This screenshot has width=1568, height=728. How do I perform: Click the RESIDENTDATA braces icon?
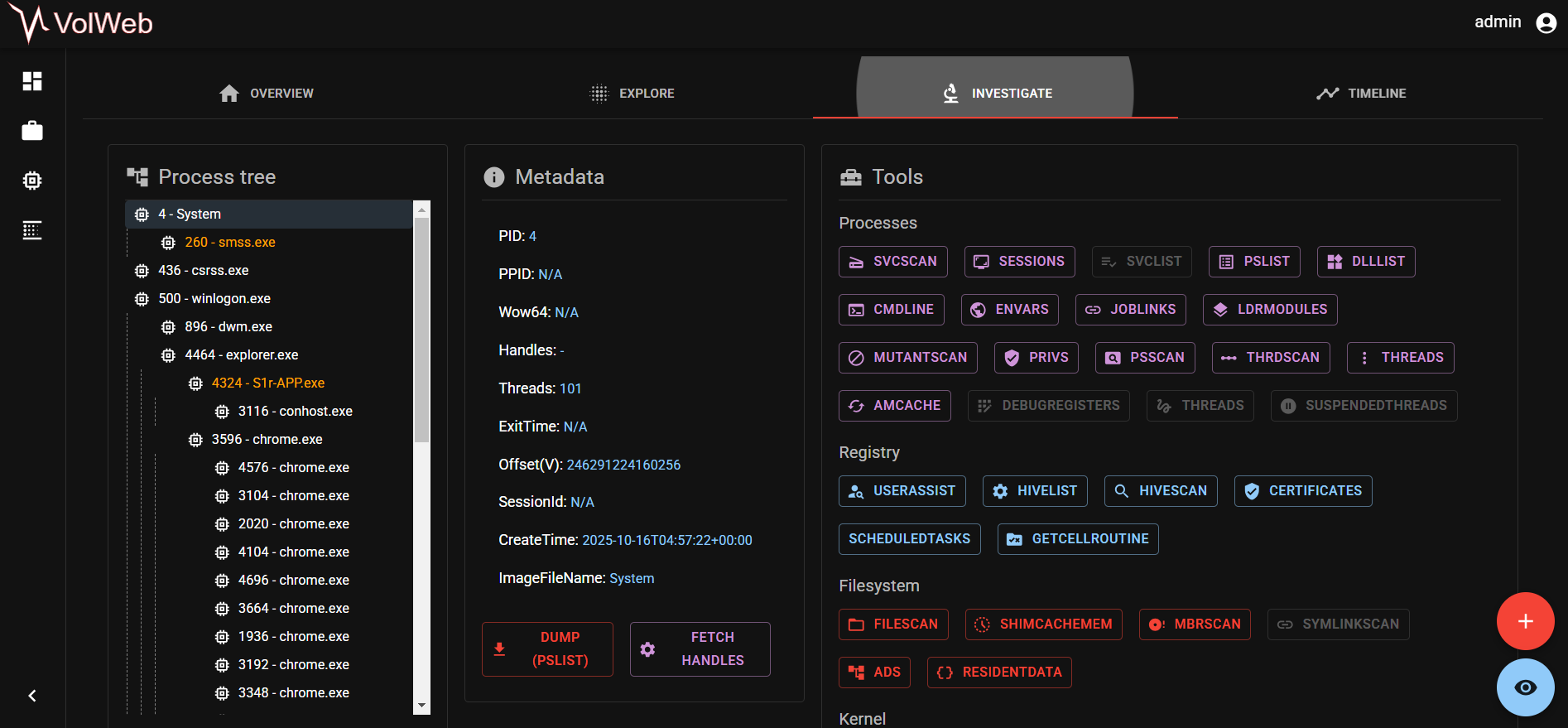[945, 673]
